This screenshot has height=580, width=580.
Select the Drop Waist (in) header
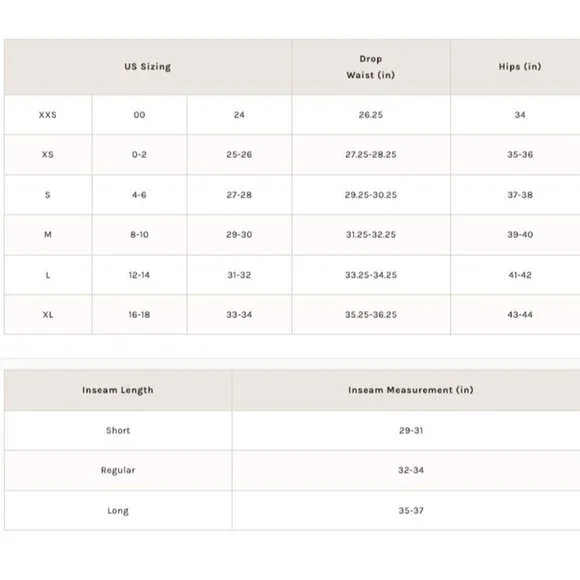pos(371,67)
